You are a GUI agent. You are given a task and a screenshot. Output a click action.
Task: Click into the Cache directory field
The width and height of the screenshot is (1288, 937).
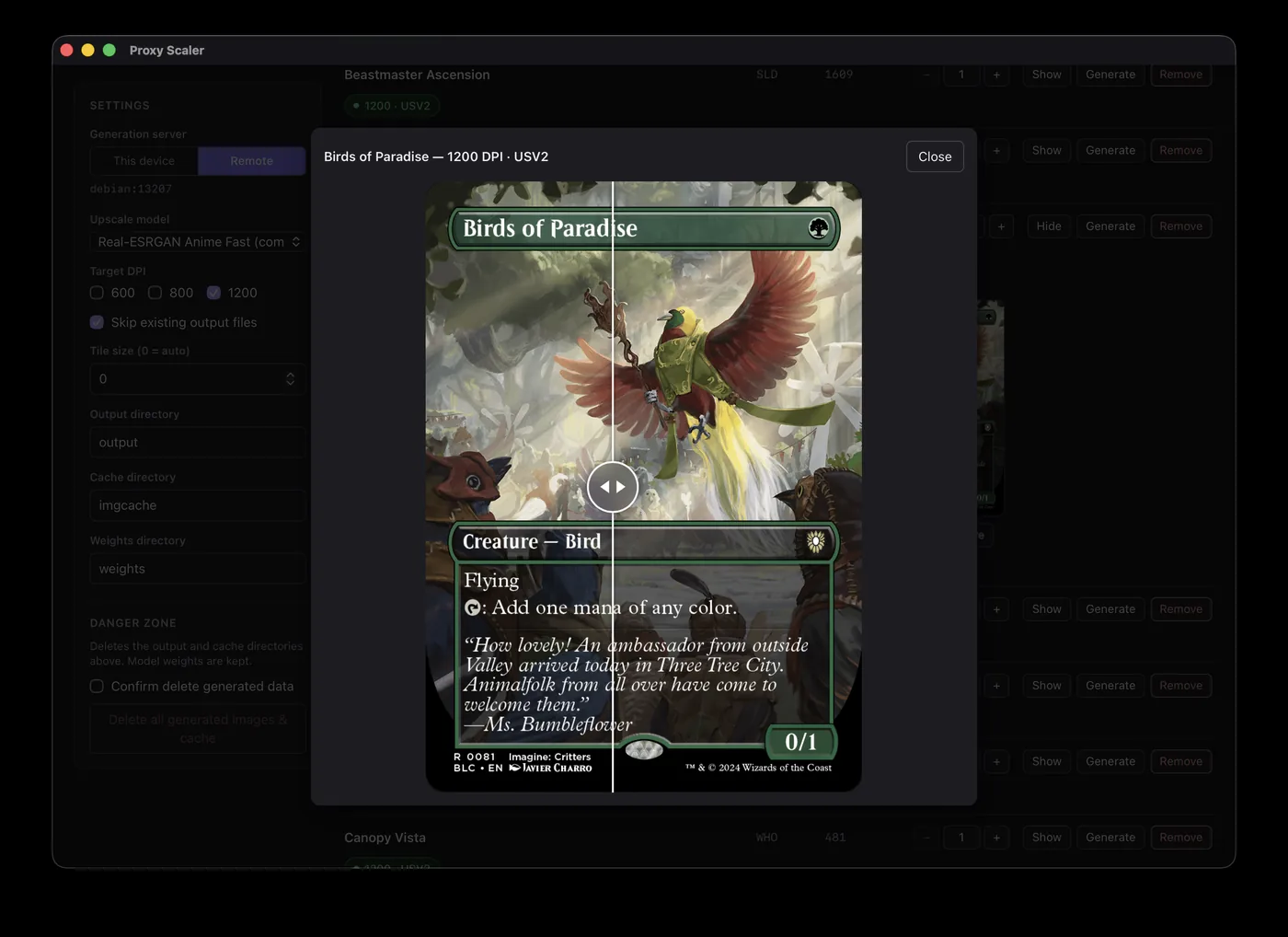pyautogui.click(x=198, y=505)
